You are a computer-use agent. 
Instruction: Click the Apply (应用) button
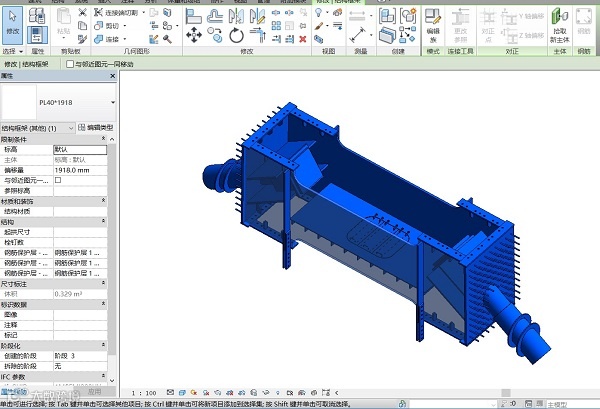(x=94, y=392)
